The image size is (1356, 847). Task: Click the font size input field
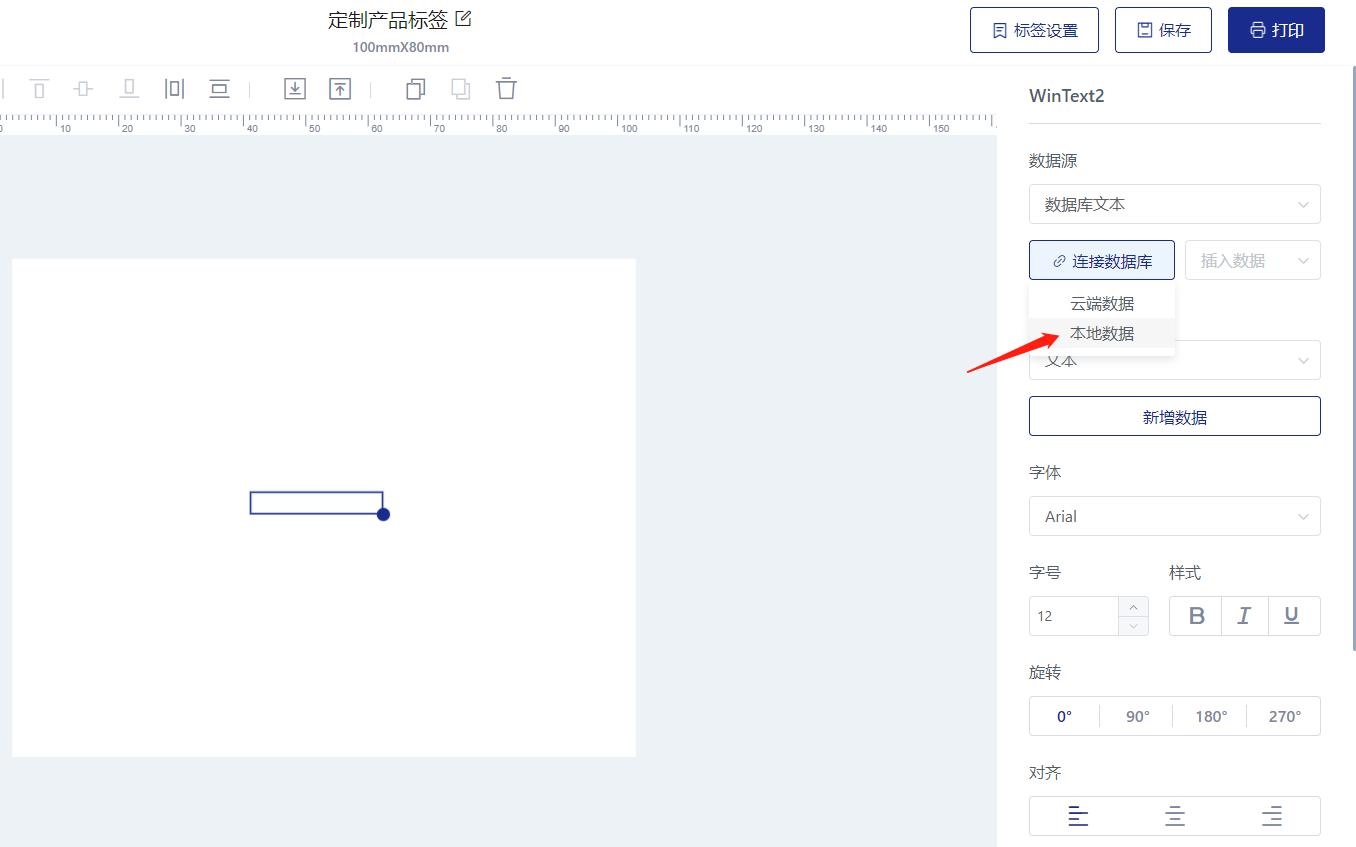1075,616
